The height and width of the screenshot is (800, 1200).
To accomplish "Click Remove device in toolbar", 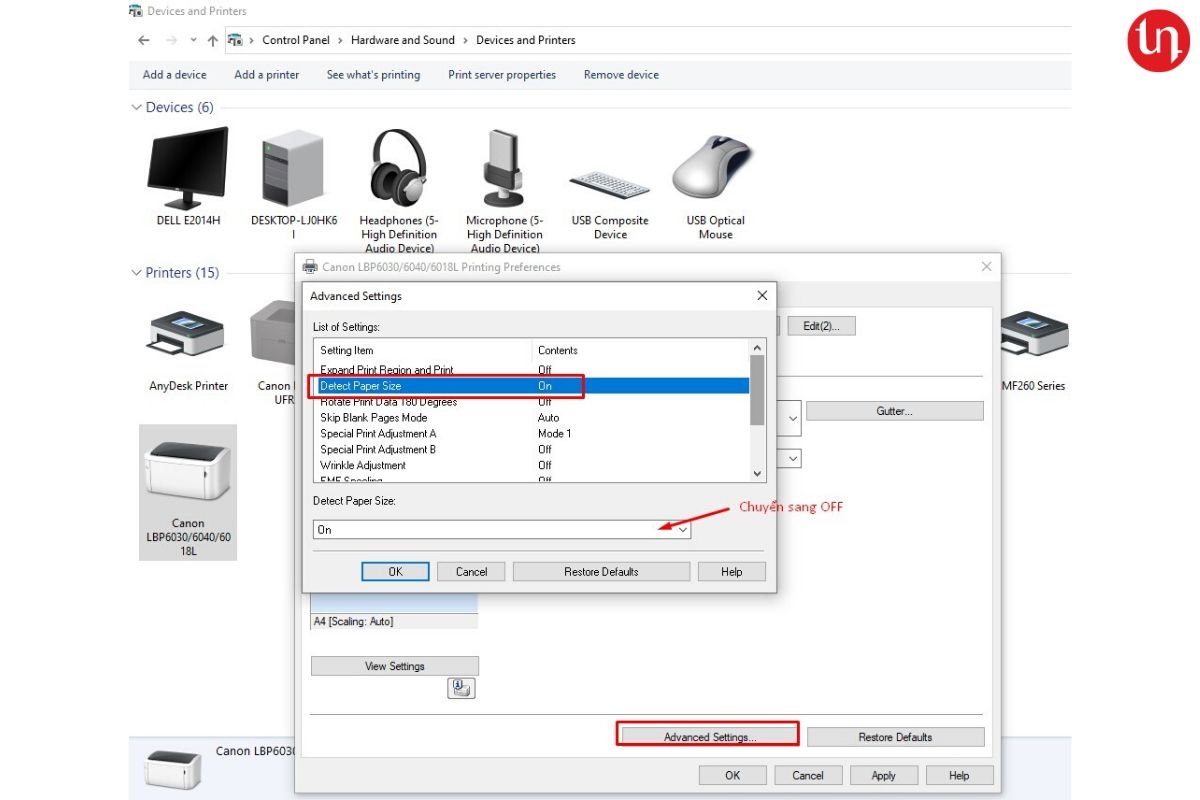I will click(x=621, y=75).
